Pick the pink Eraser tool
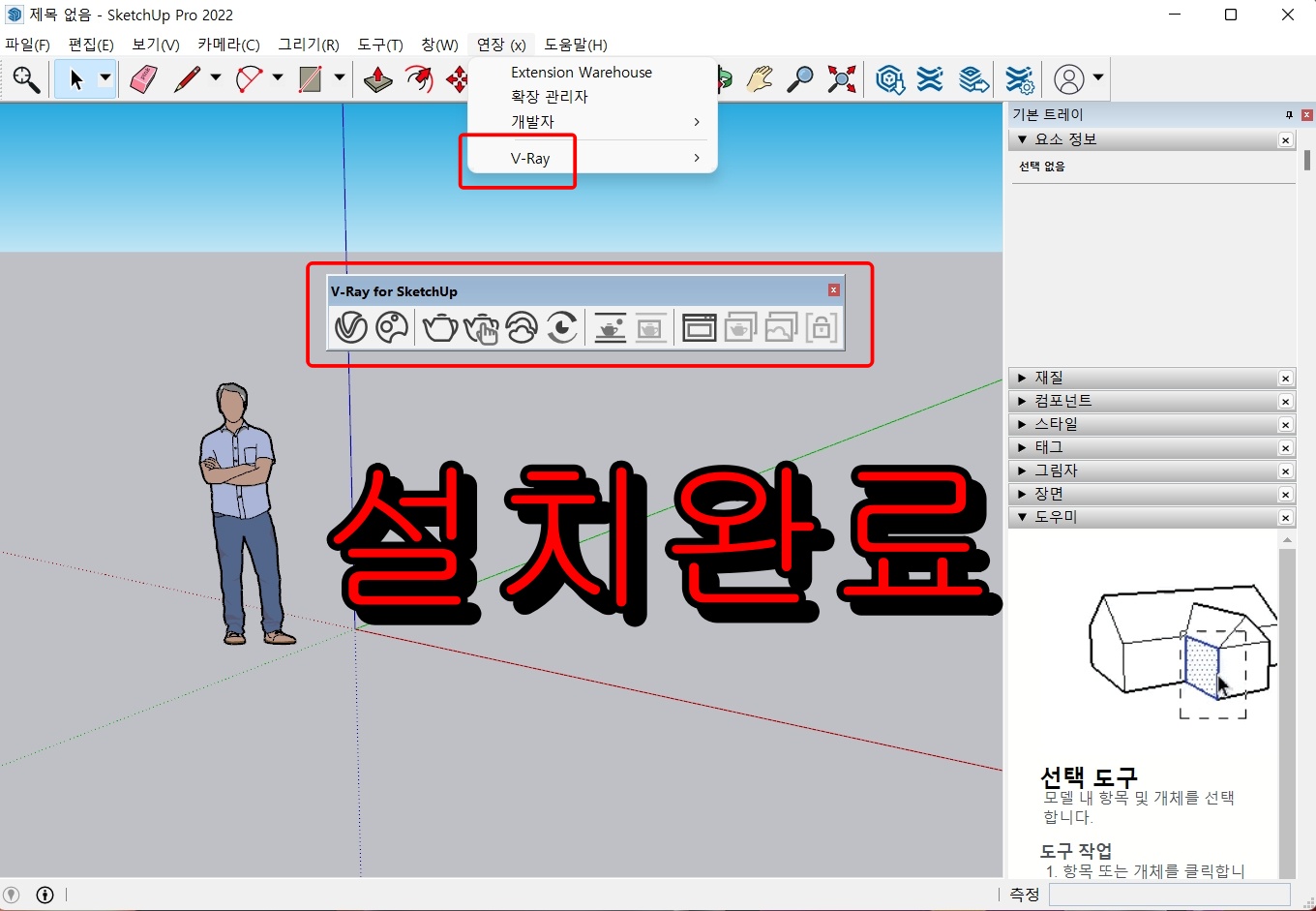The height and width of the screenshot is (911, 1316). tap(143, 79)
